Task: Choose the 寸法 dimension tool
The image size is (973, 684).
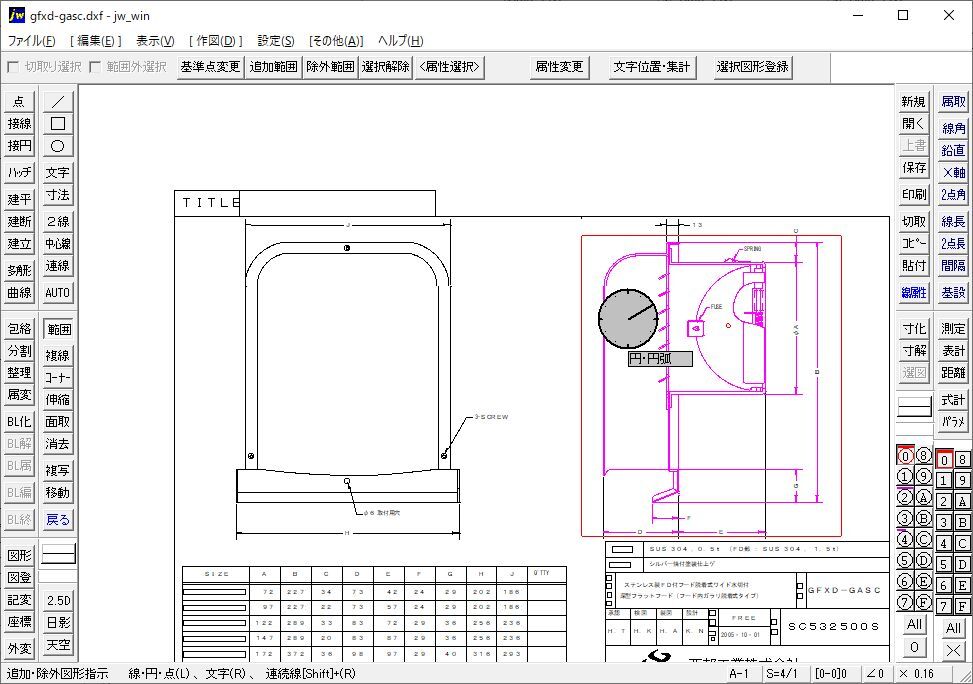Action: 58,196
